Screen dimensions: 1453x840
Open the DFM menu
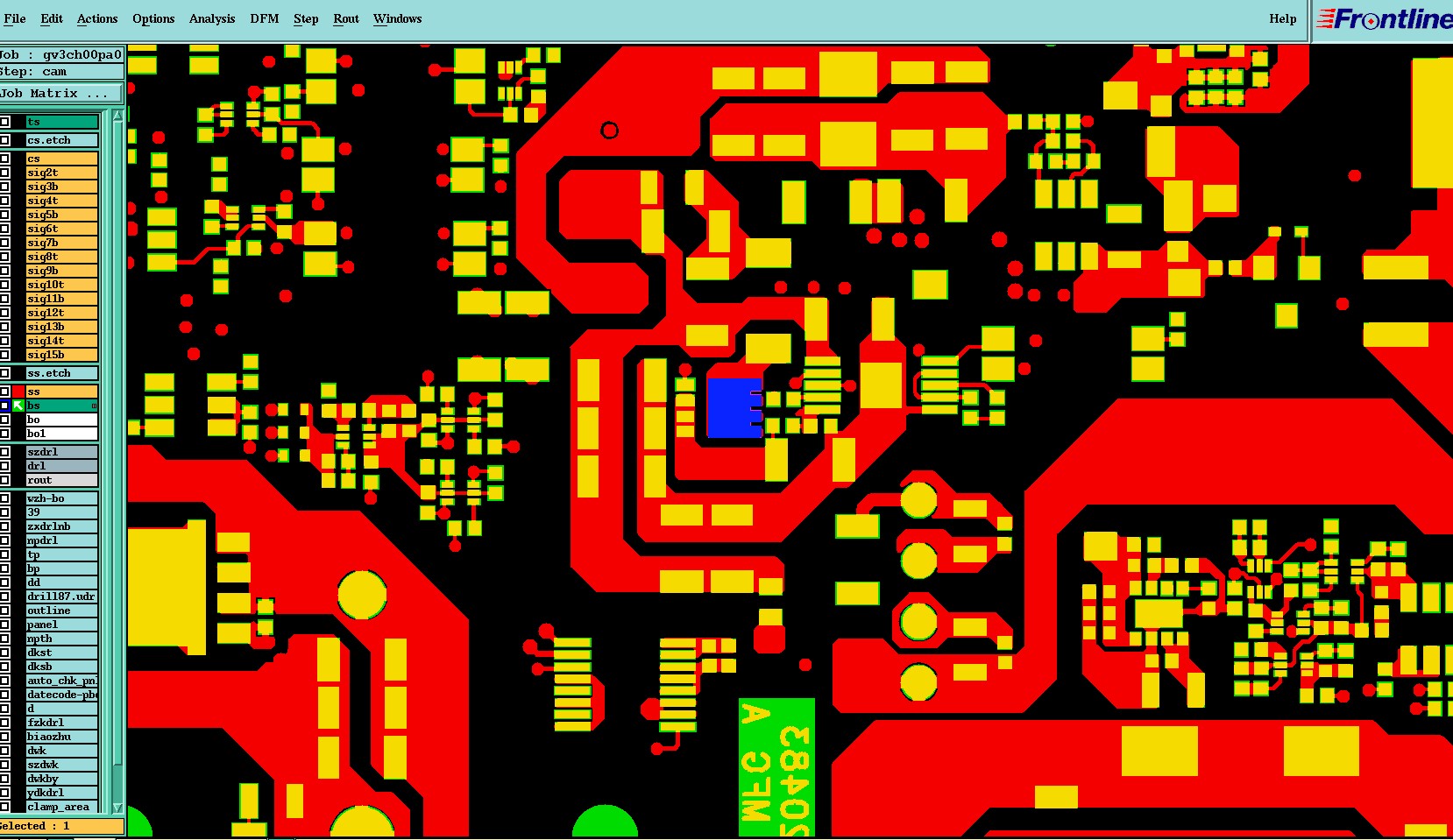[x=265, y=18]
